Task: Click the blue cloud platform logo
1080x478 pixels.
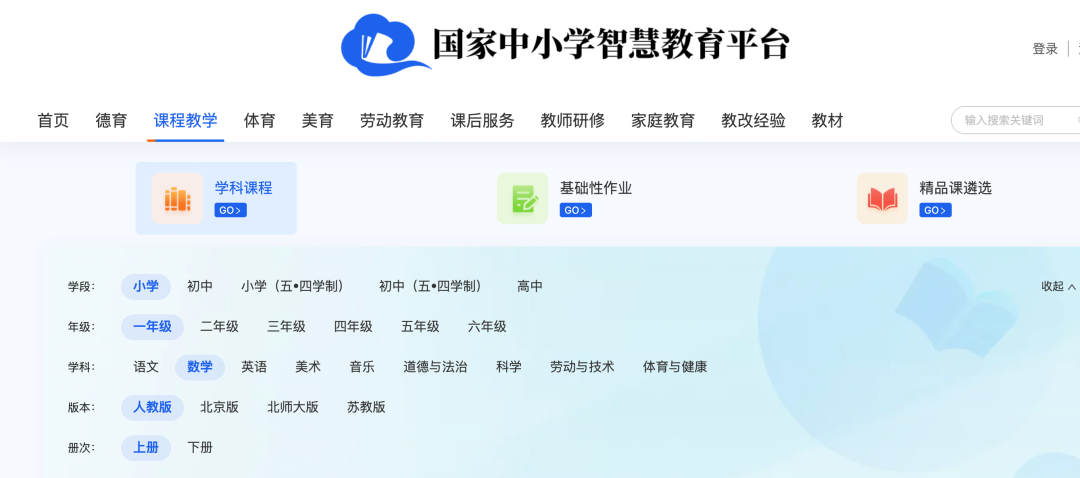Action: [x=386, y=44]
